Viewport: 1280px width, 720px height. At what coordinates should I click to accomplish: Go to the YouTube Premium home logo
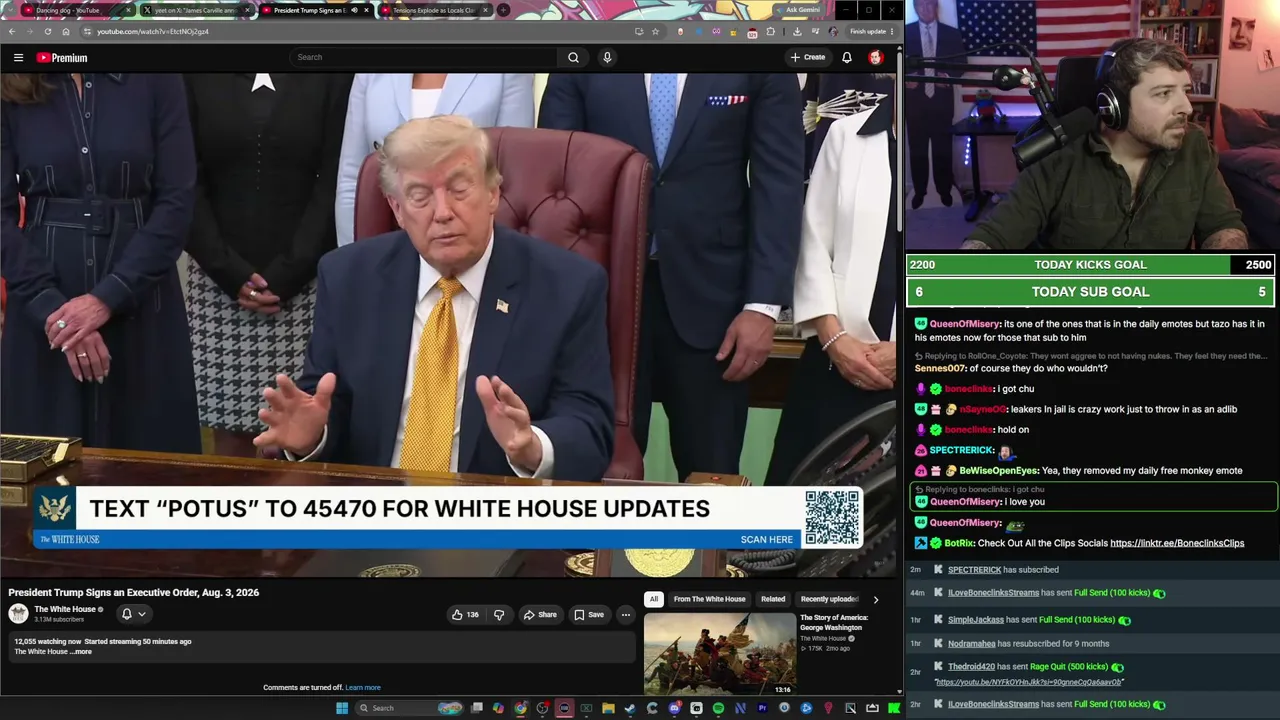[62, 58]
